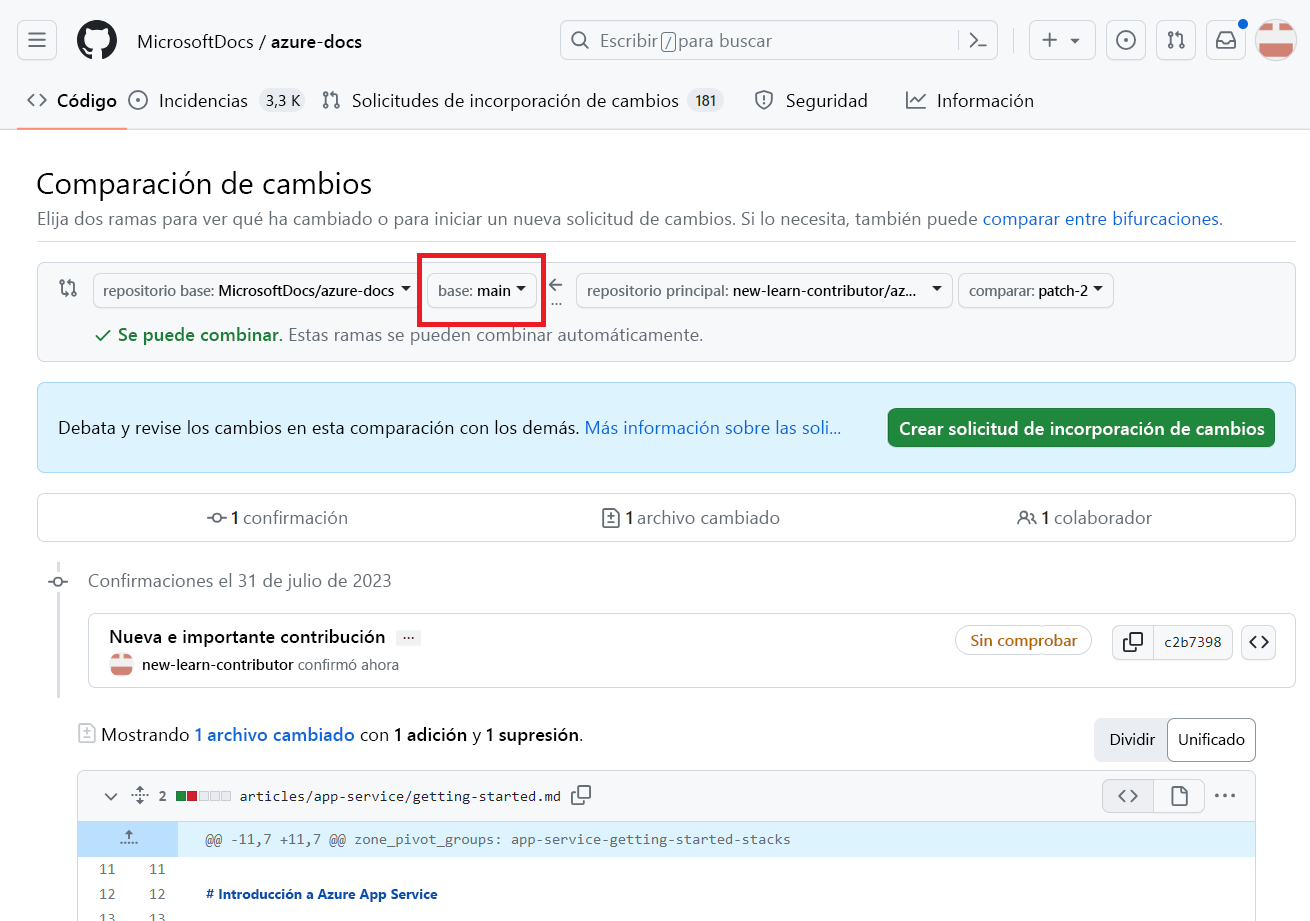Switch to the Información tab
1310x921 pixels.
970,100
